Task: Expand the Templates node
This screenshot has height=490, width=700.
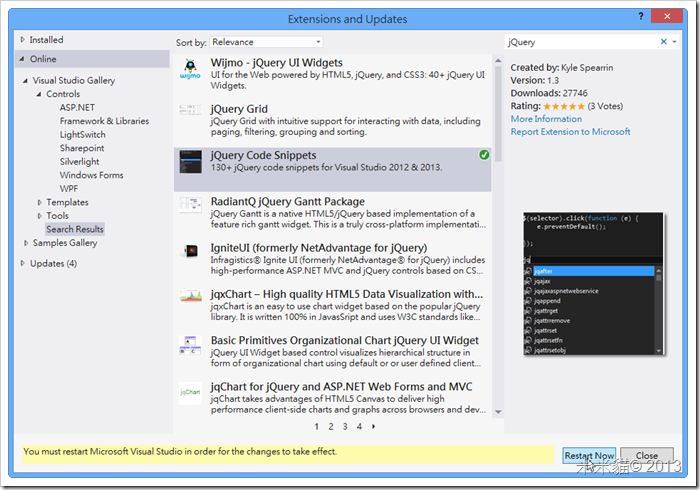Action: (x=39, y=203)
